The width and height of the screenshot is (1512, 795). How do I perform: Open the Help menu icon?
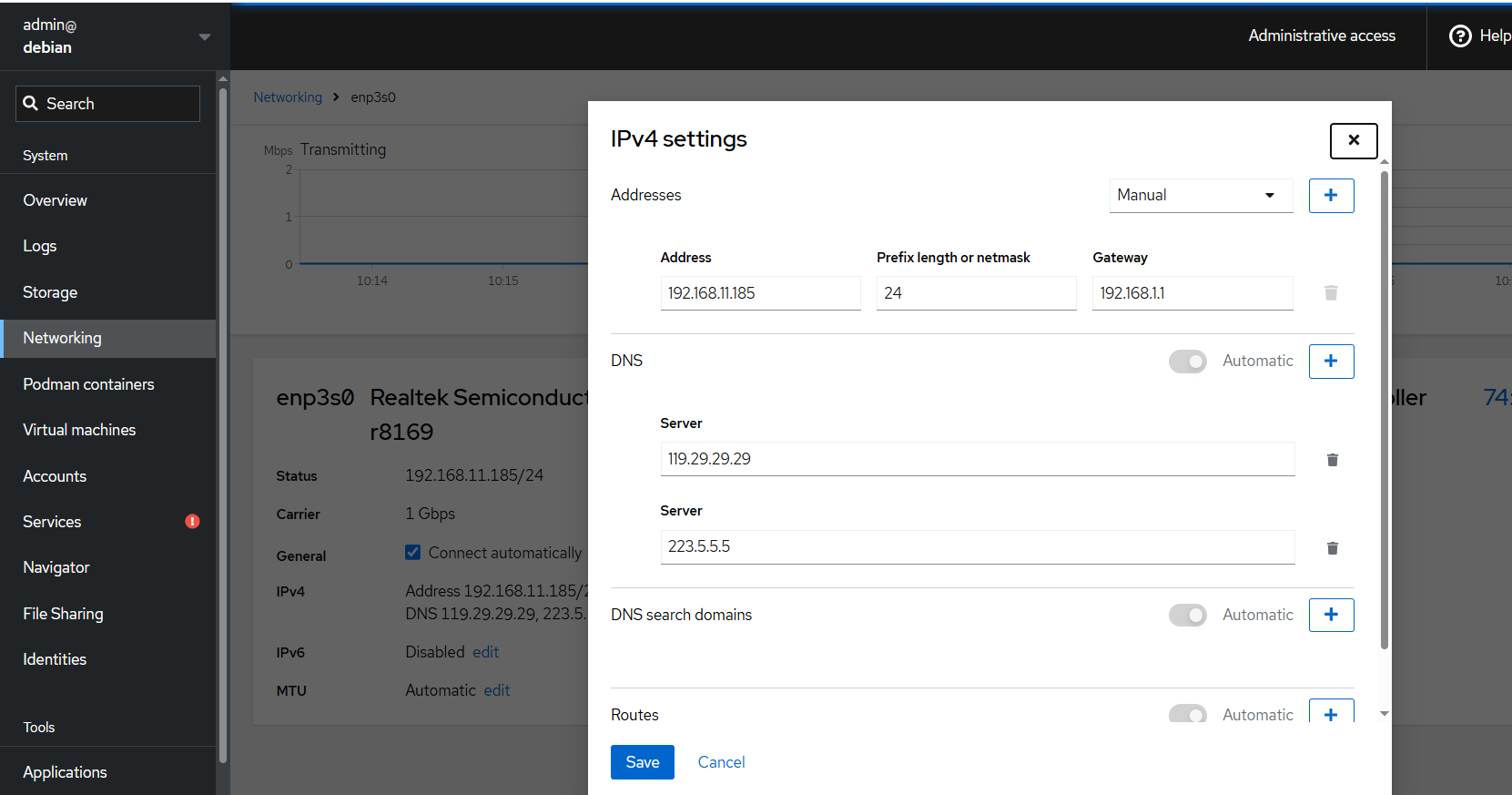click(x=1460, y=36)
